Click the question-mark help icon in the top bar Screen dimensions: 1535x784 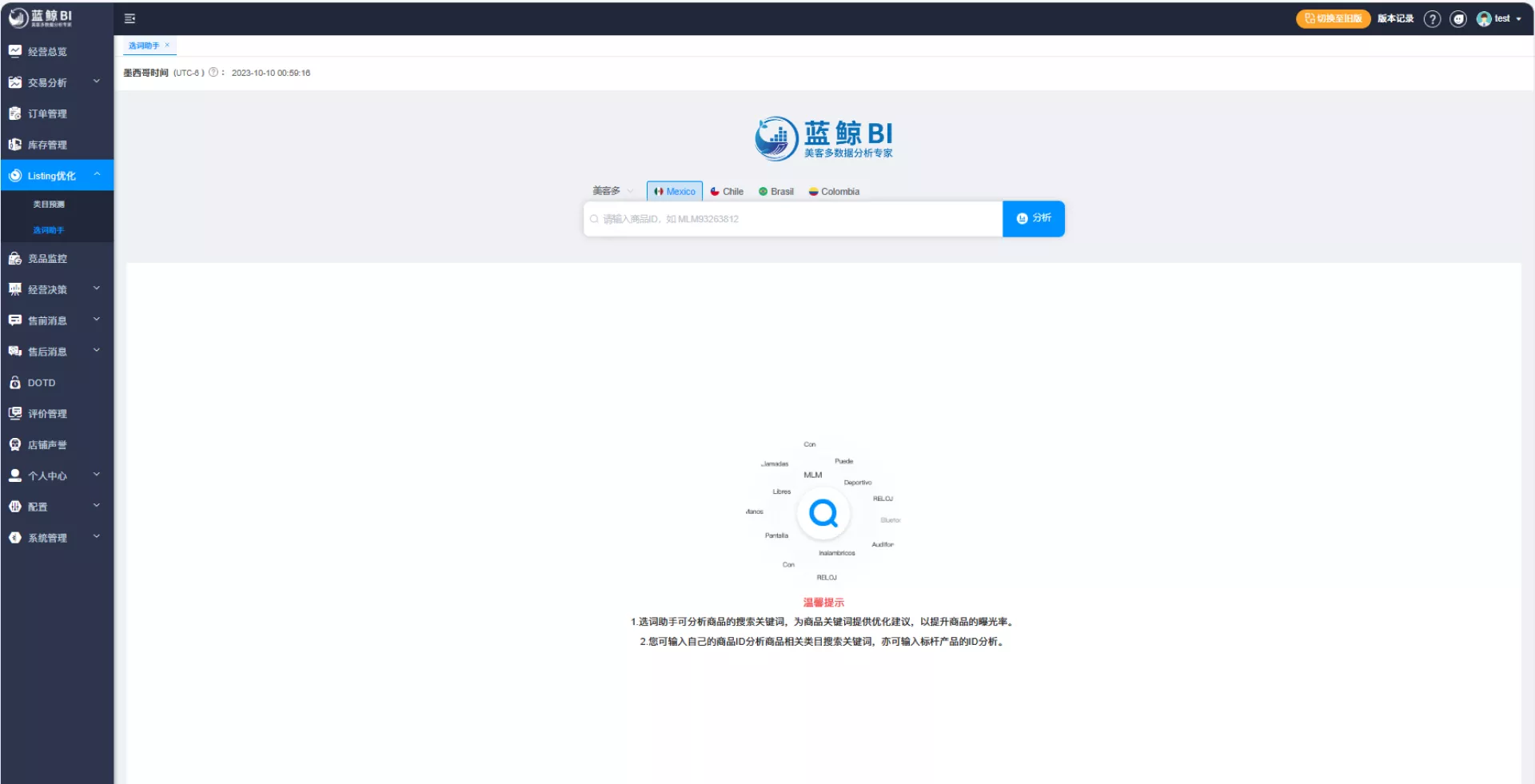[x=1432, y=19]
